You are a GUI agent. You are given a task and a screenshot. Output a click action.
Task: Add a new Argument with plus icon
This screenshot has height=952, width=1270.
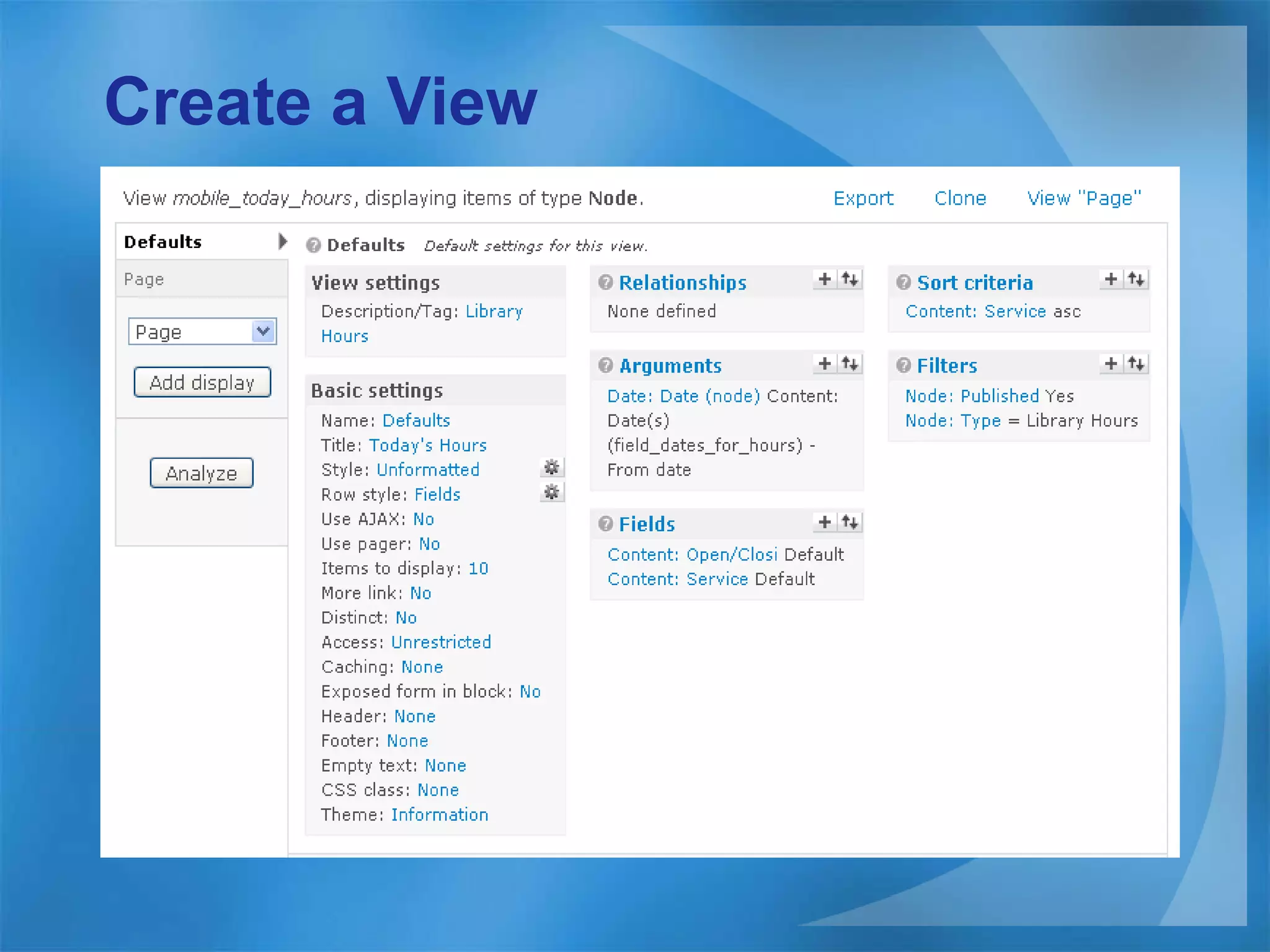[x=825, y=363]
